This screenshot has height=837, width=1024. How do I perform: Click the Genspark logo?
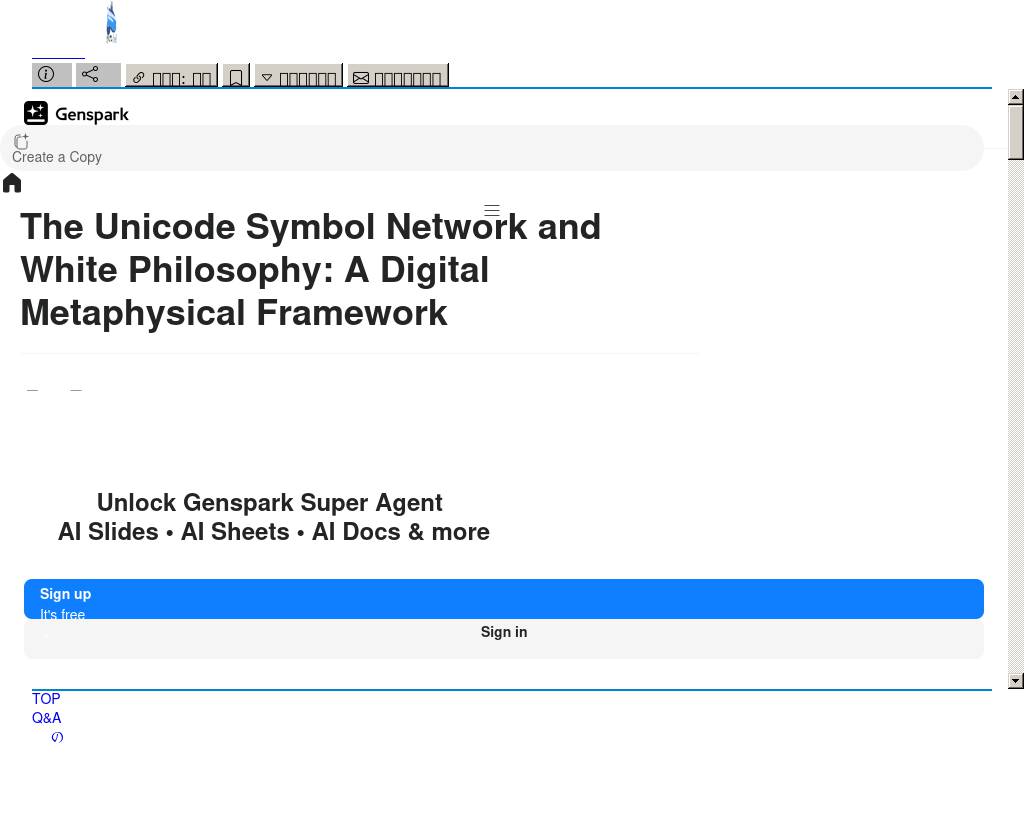click(x=77, y=114)
